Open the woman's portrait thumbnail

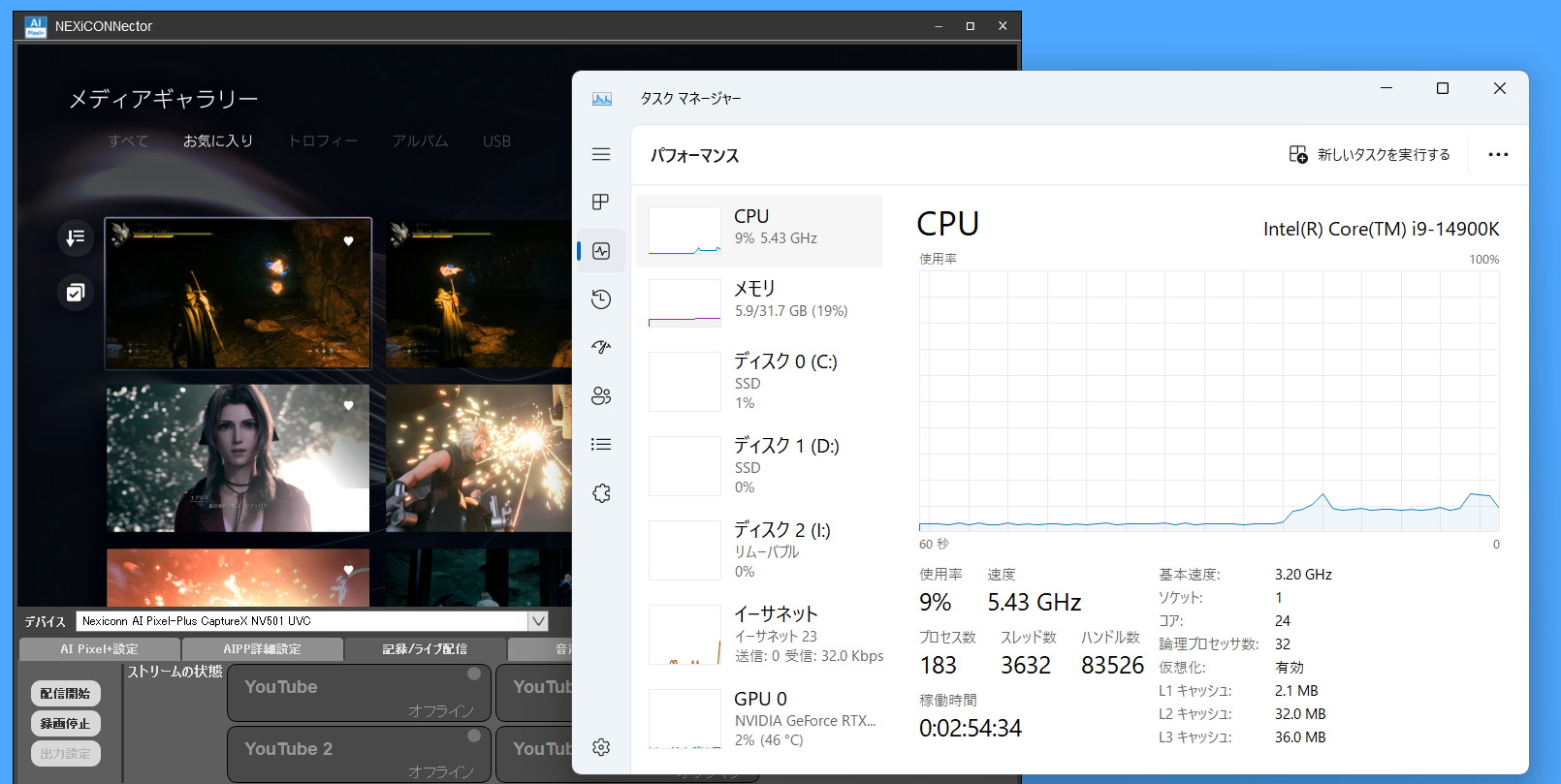pos(238,458)
